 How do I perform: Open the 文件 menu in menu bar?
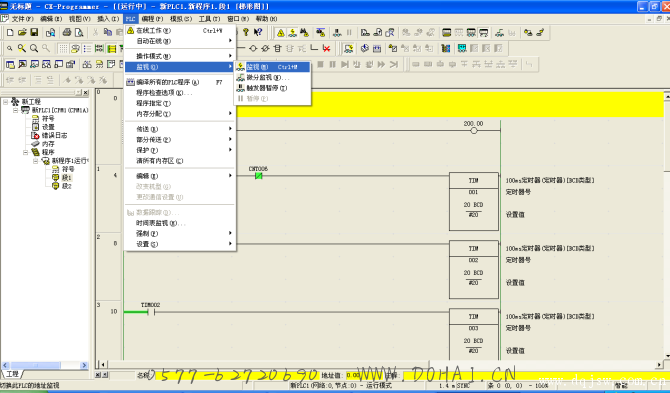pos(22,19)
